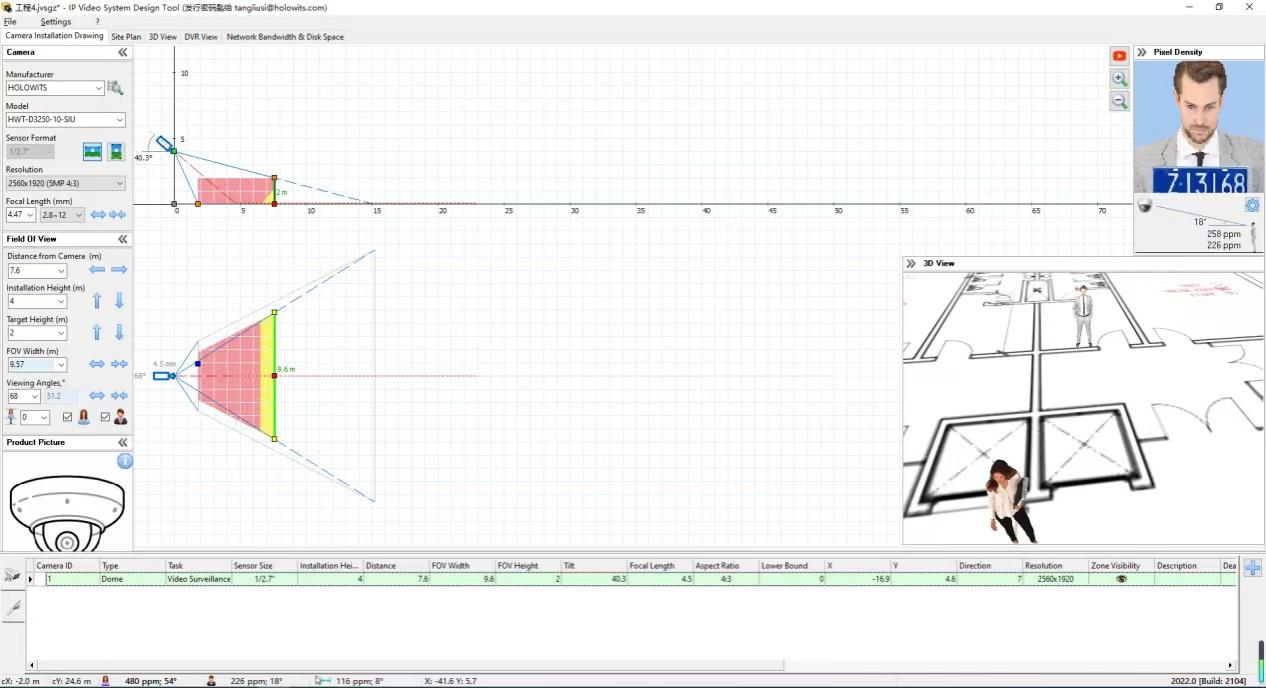
Task: Open Pixel Density settings gear
Action: tap(1251, 205)
